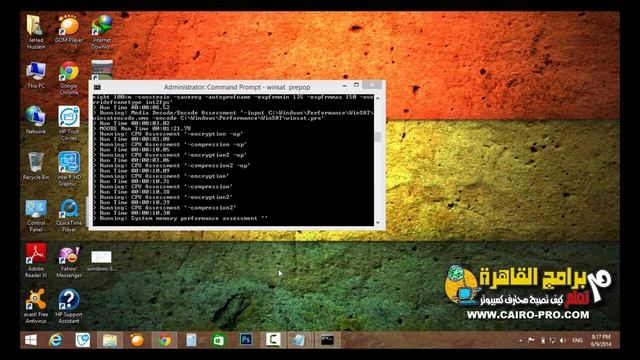Open the Command Prompt system menu icon

click(x=97, y=87)
